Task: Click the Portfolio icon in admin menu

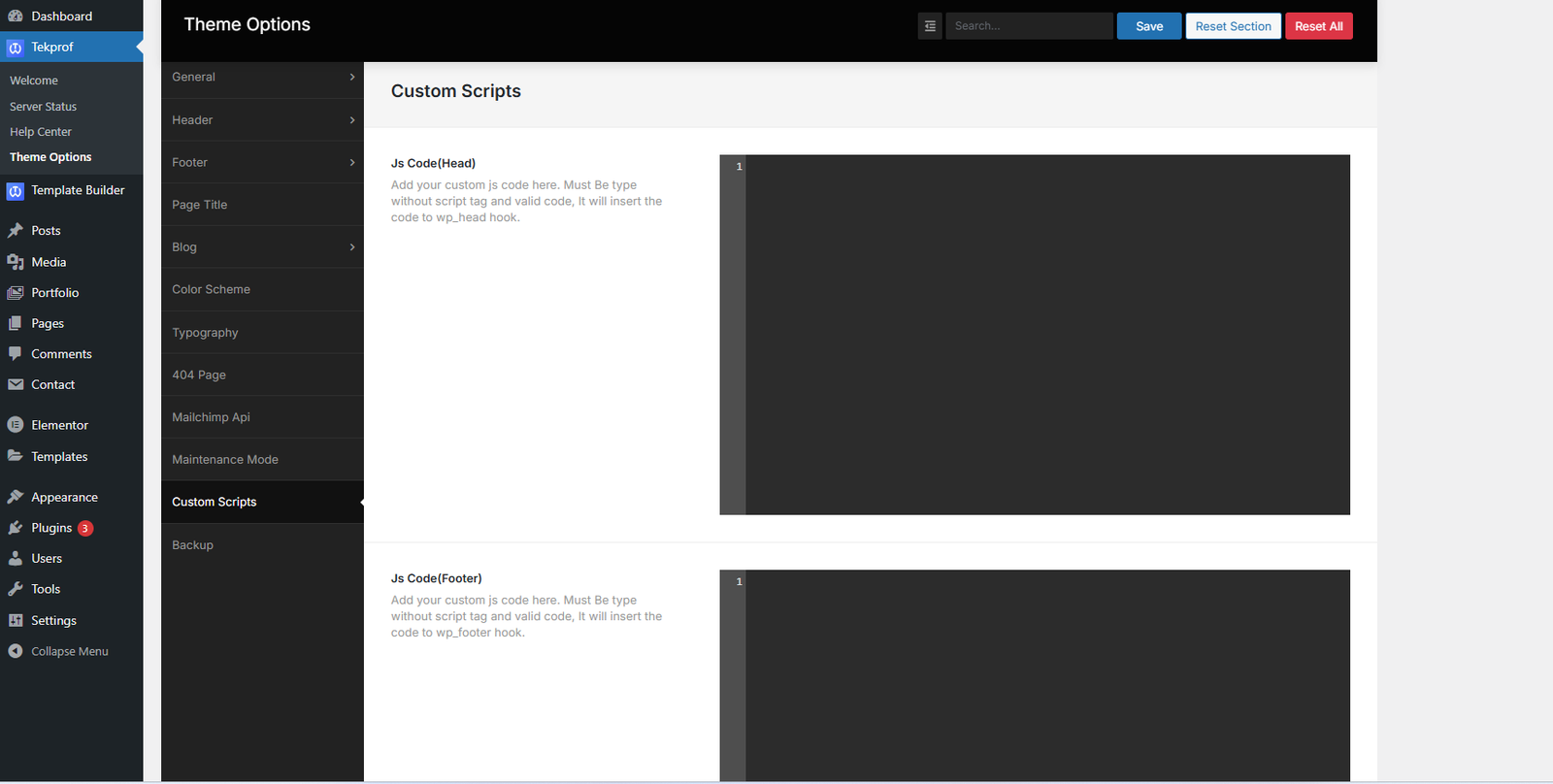Action: coord(16,293)
